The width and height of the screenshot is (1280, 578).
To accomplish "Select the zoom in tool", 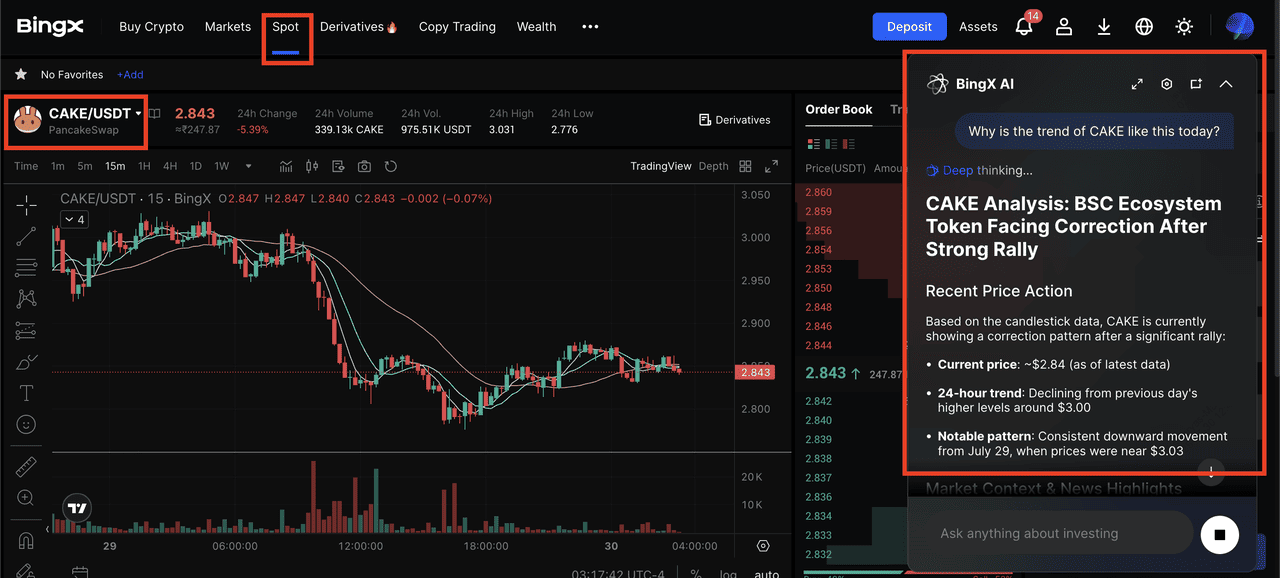I will point(27,498).
